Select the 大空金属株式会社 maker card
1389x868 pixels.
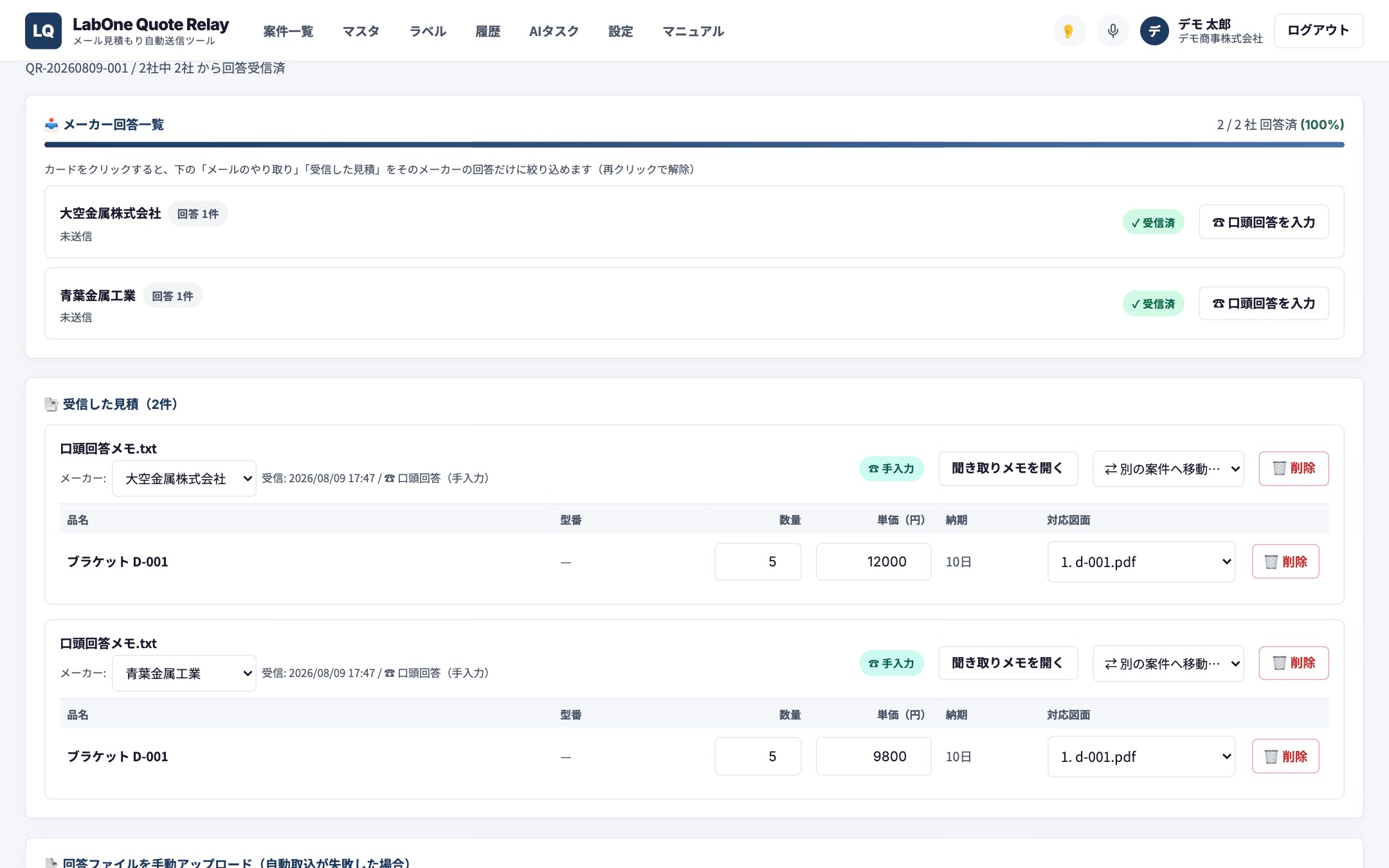694,222
